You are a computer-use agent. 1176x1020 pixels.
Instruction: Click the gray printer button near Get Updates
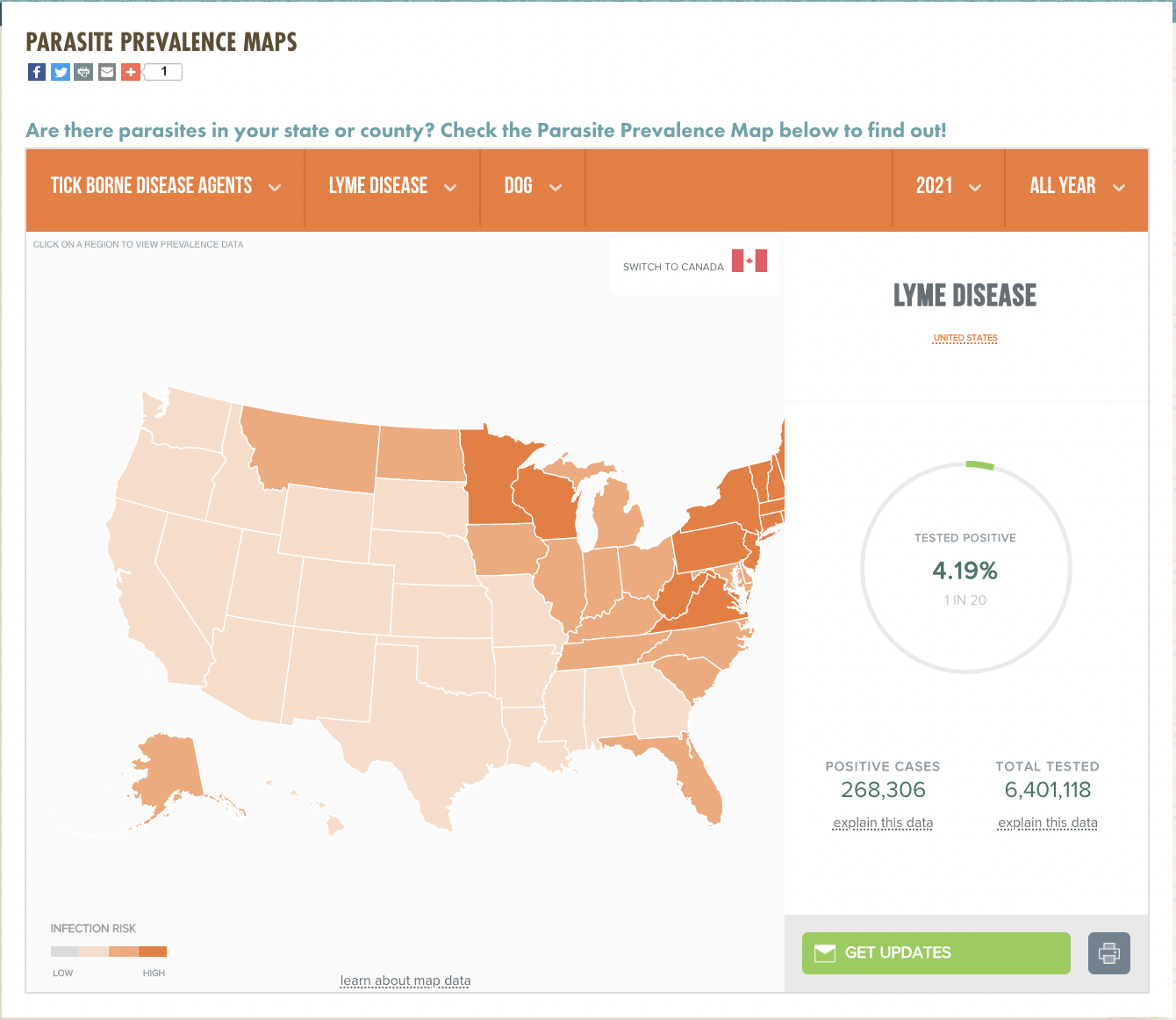pos(1108,952)
